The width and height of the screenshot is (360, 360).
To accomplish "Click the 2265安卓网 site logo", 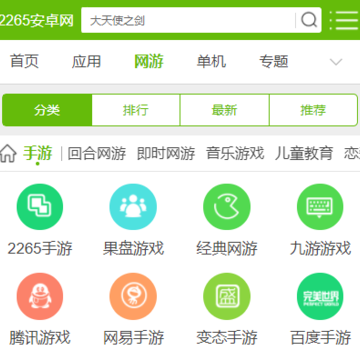I will (37, 21).
